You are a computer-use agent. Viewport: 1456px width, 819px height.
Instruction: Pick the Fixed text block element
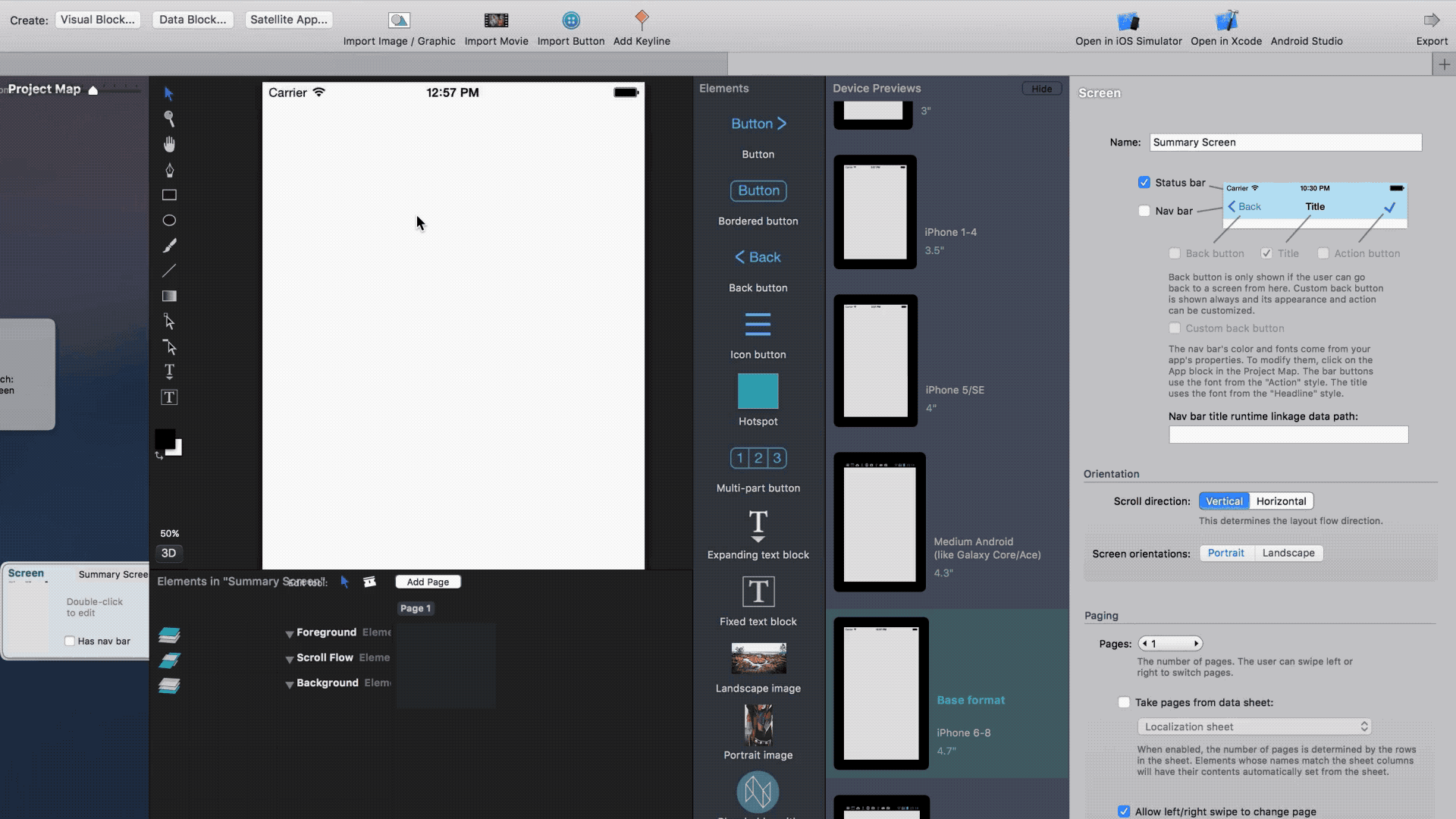(x=758, y=591)
